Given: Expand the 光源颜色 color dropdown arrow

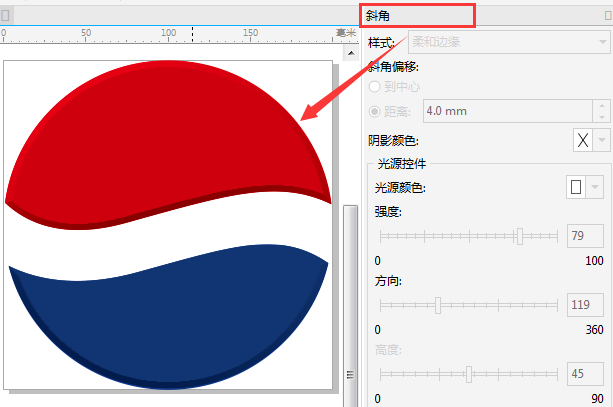Looking at the screenshot, I should (595, 187).
